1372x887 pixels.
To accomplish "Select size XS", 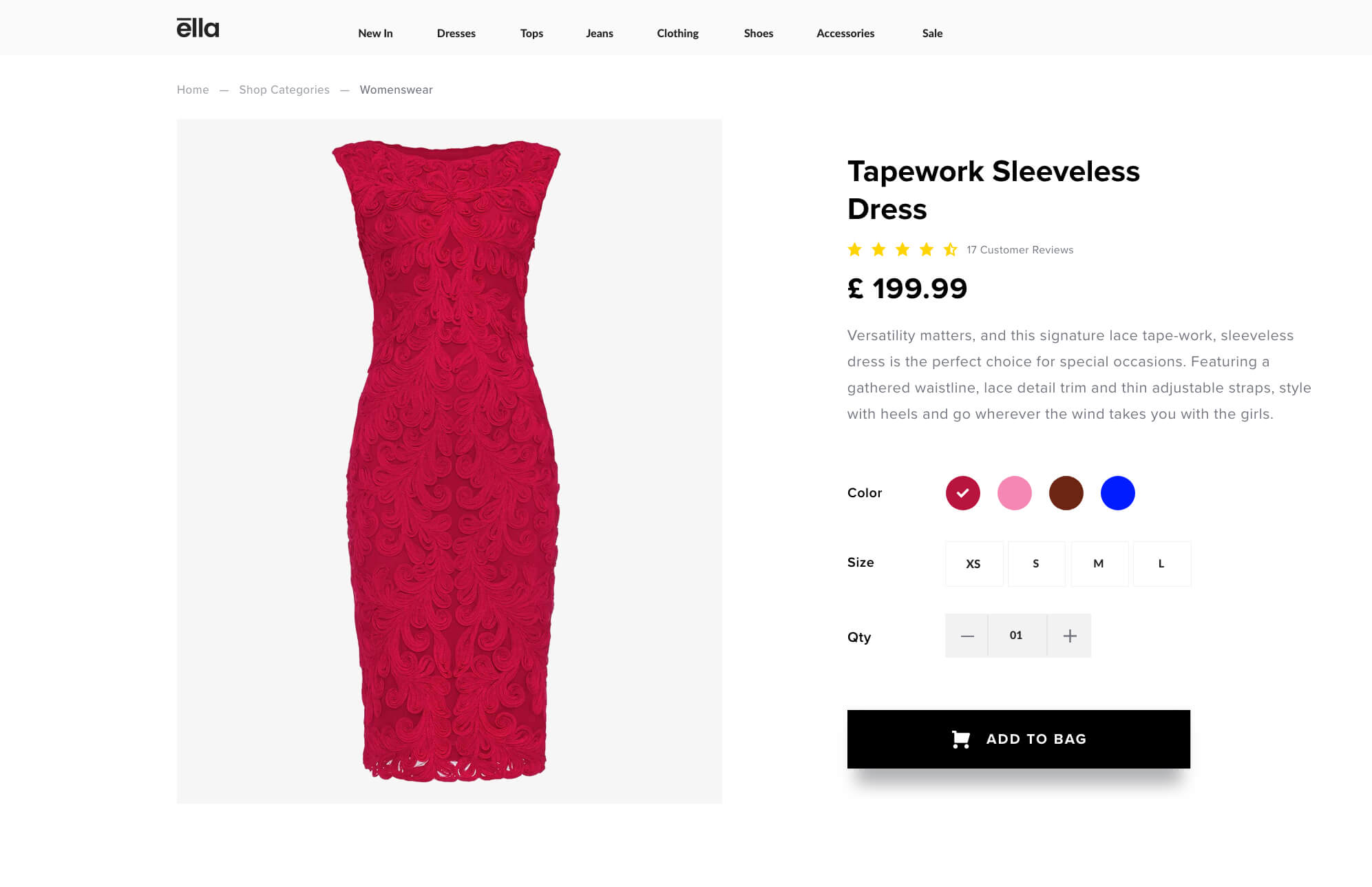I will point(973,563).
